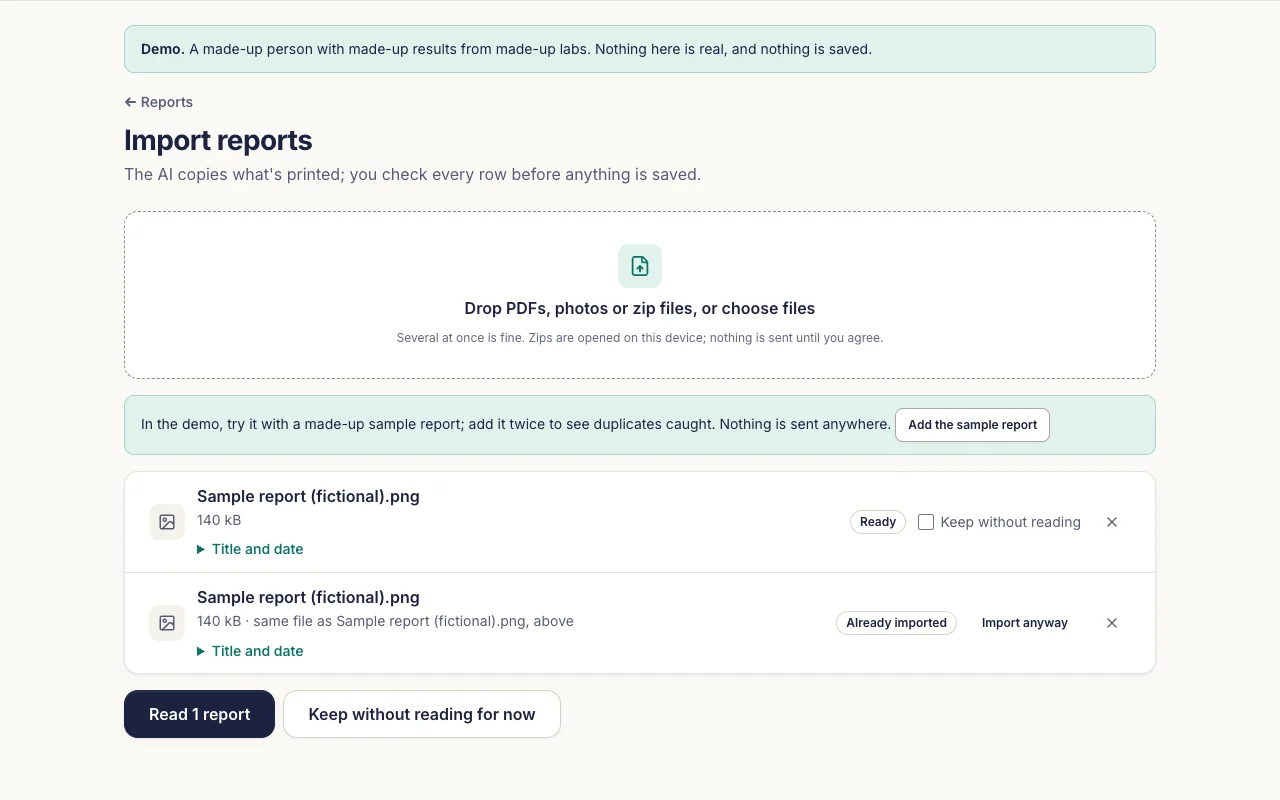Enable the Keep without reading checkbox
This screenshot has width=1280, height=800.
click(926, 522)
